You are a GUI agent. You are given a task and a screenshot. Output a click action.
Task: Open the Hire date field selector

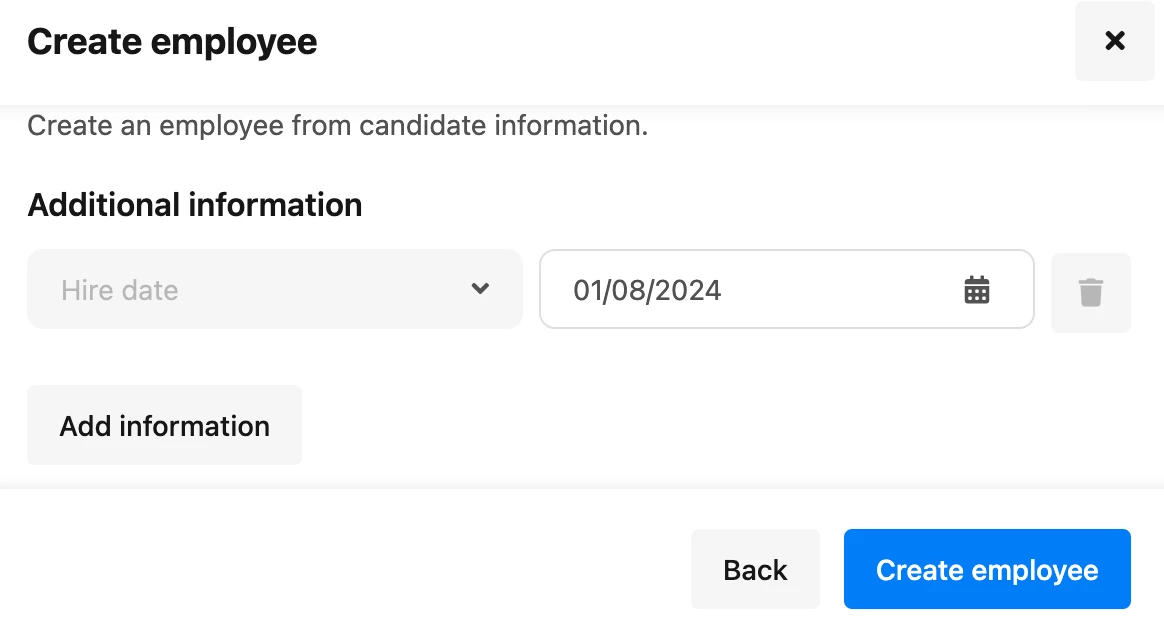coord(275,289)
